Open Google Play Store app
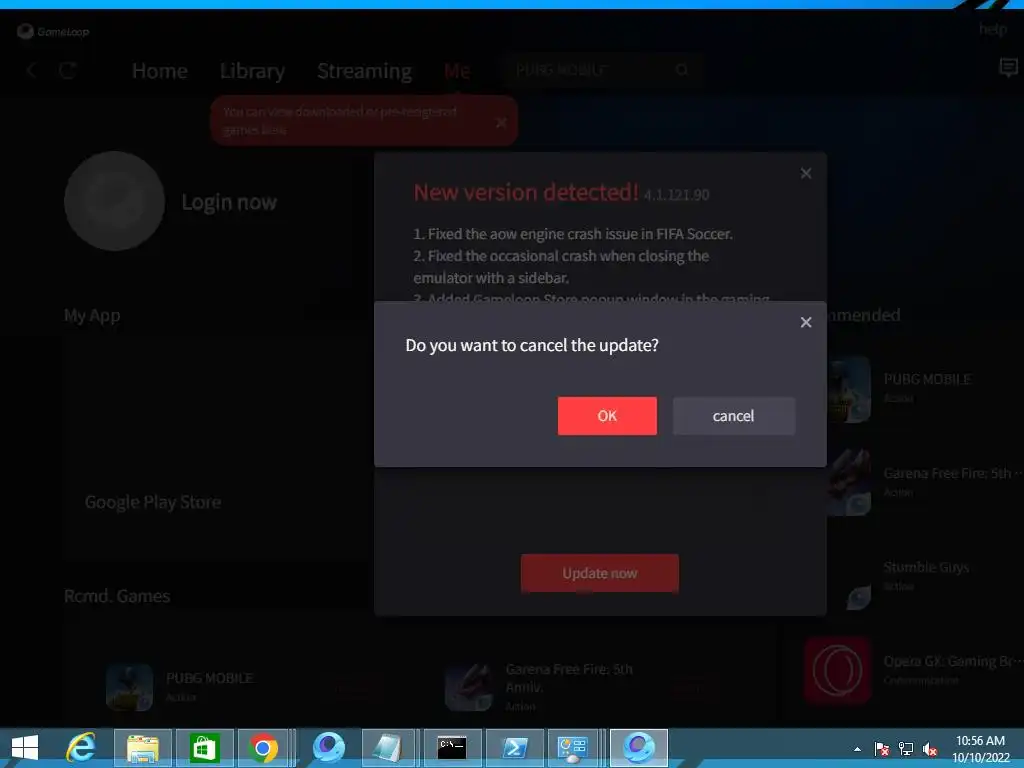This screenshot has height=768, width=1024. pyautogui.click(x=153, y=502)
